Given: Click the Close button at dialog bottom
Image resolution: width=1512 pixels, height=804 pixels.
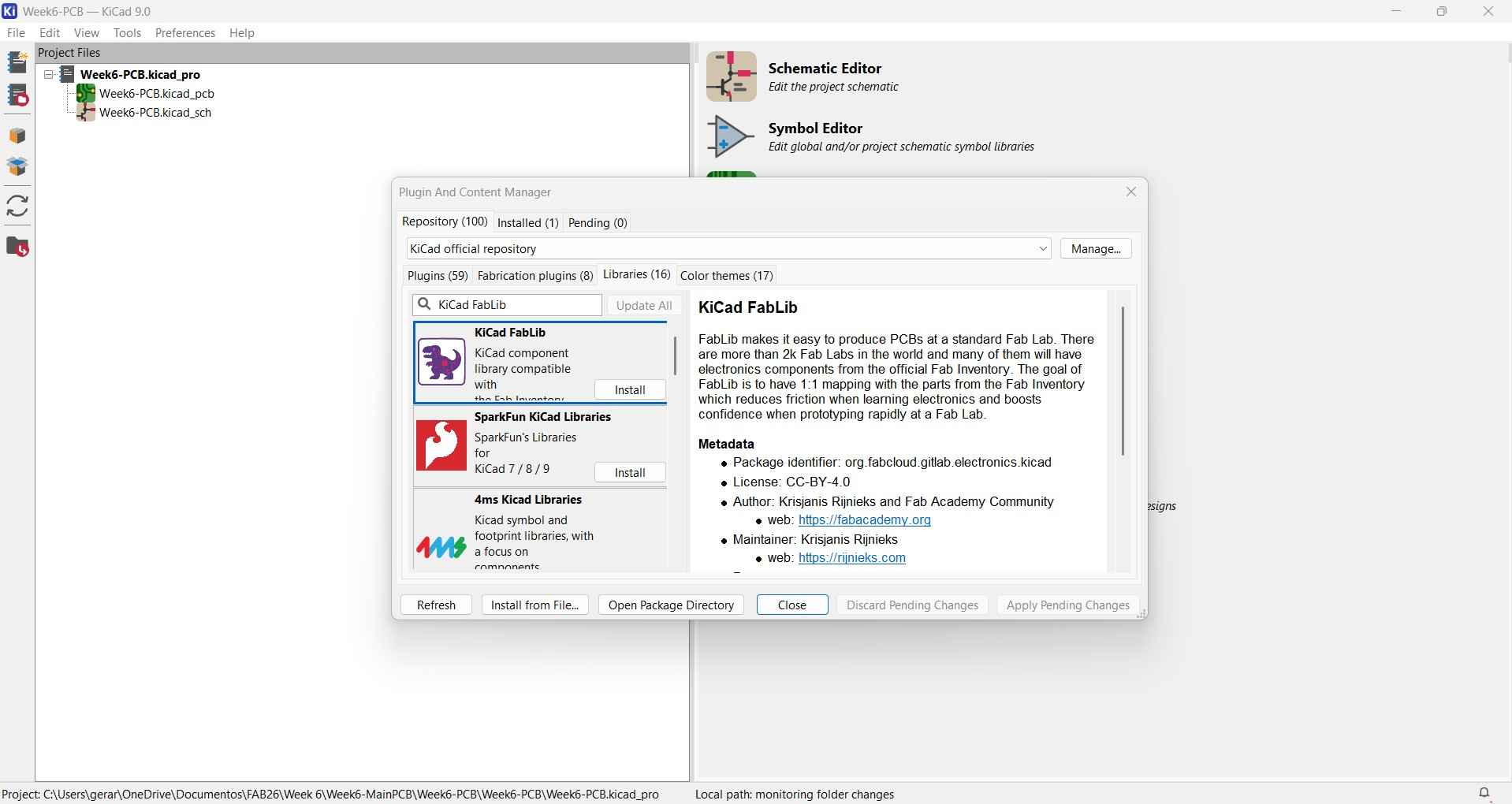Looking at the screenshot, I should pos(792,605).
